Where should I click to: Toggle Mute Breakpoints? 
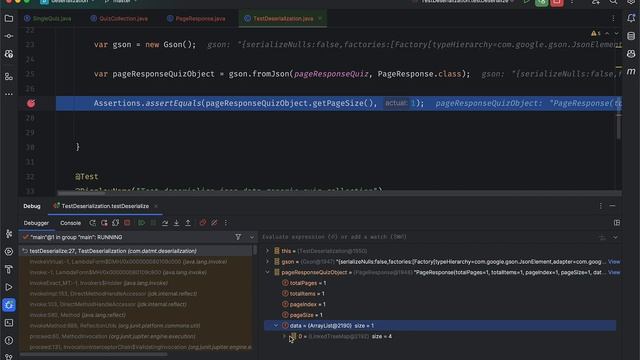[214, 223]
